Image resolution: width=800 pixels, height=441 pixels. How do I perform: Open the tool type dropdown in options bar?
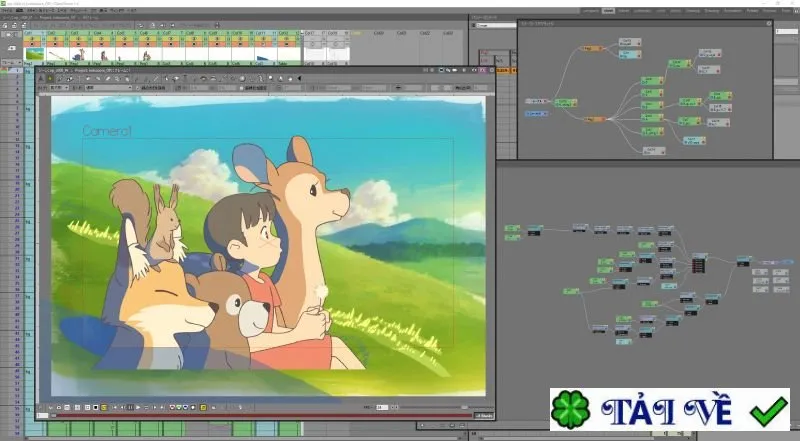[60, 88]
